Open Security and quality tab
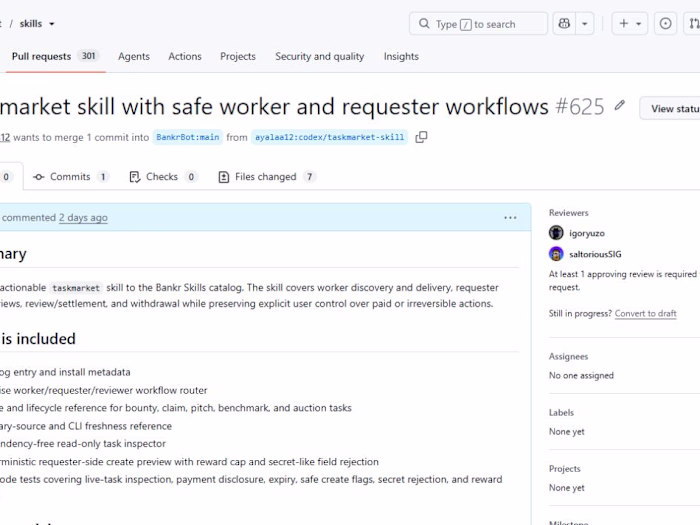The width and height of the screenshot is (700, 525). 320,56
